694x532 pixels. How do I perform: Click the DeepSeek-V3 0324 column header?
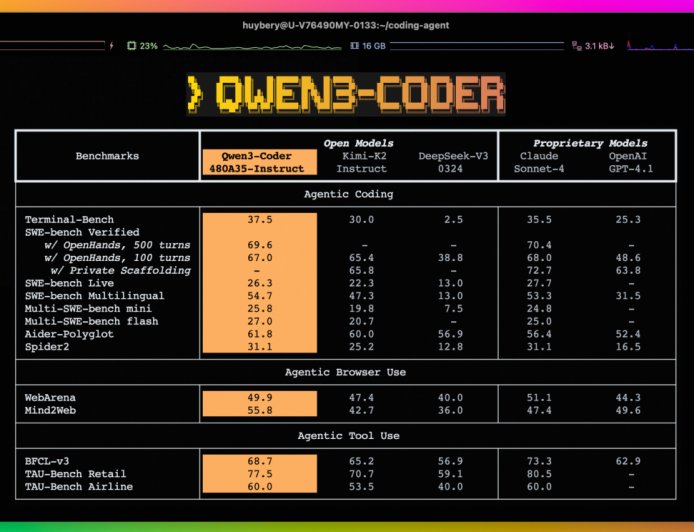pyautogui.click(x=453, y=162)
